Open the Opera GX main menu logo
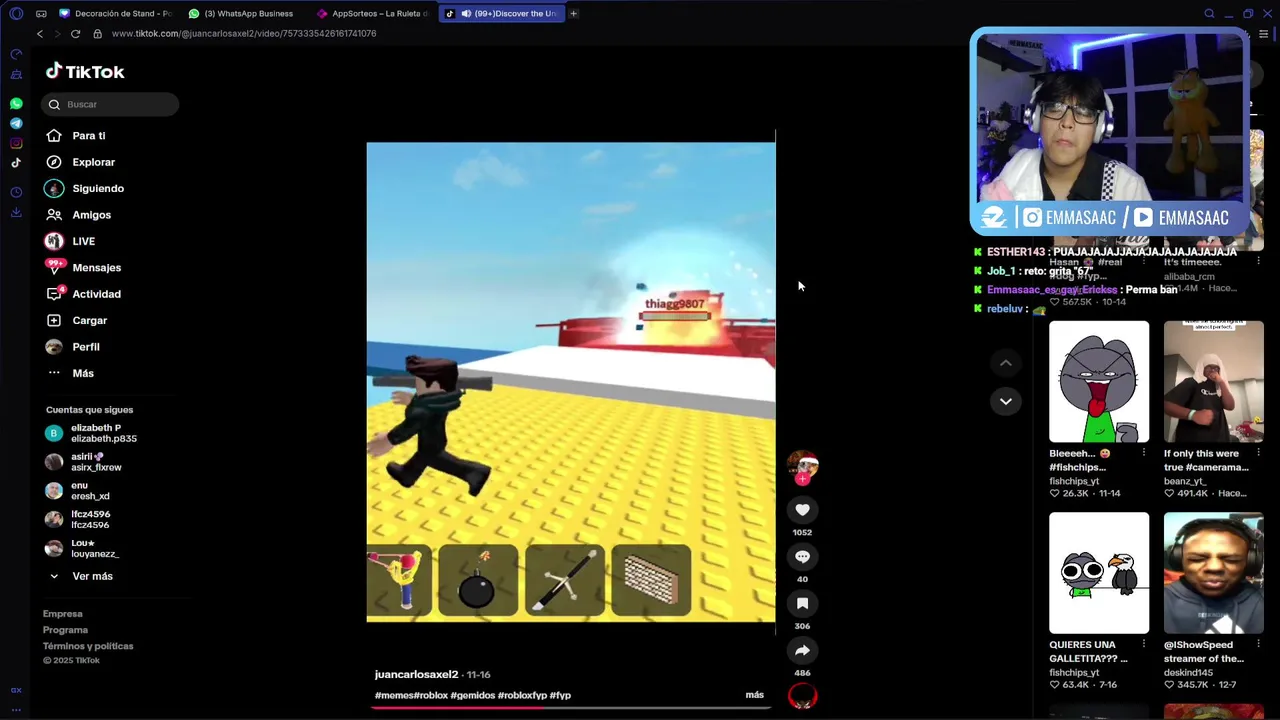This screenshot has height=720, width=1280. click(x=16, y=13)
